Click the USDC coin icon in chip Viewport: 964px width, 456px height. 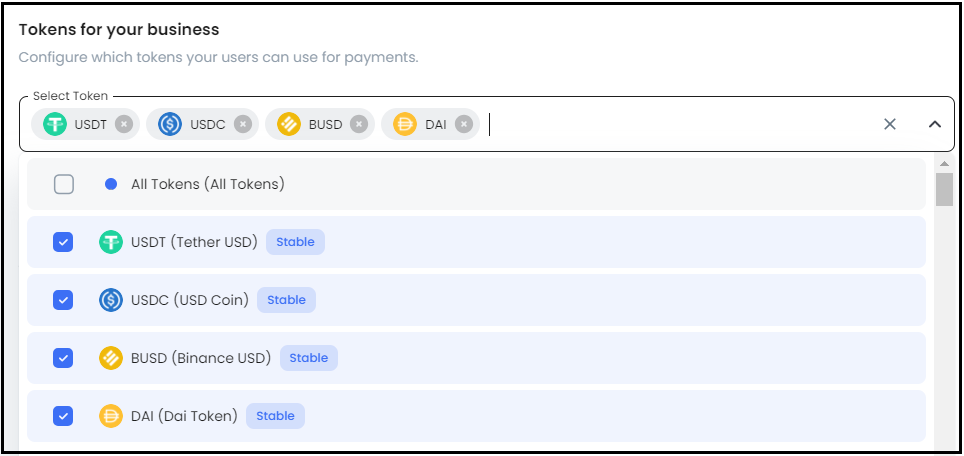pos(170,124)
